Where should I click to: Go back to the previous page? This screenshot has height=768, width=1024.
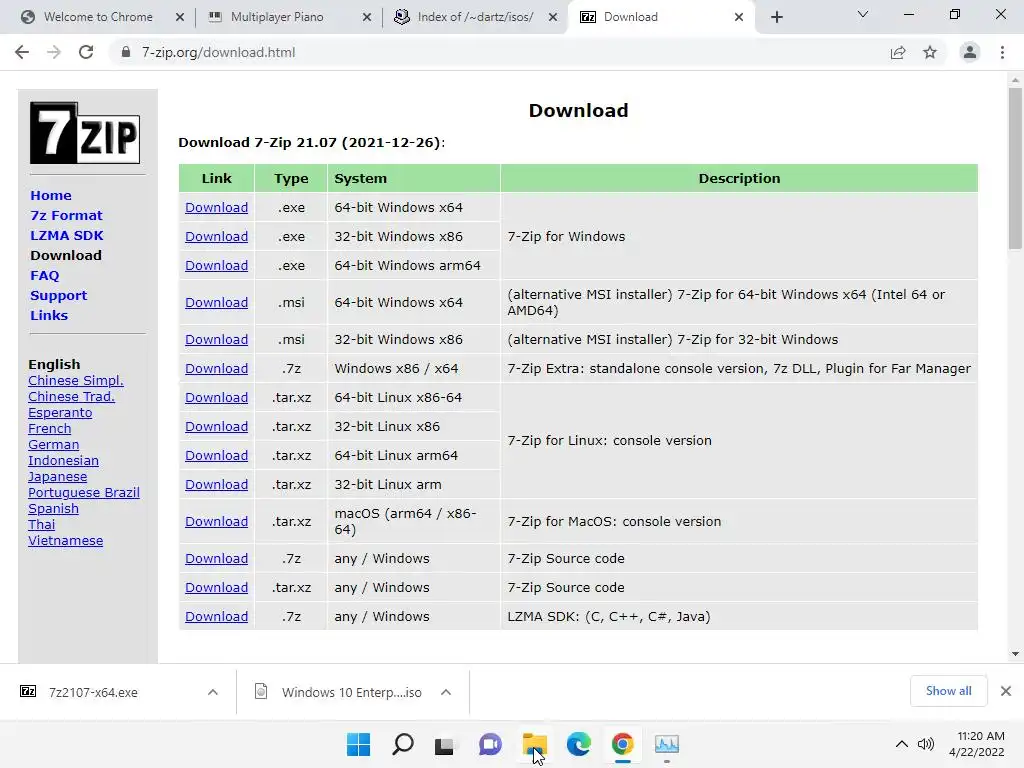pyautogui.click(x=22, y=52)
